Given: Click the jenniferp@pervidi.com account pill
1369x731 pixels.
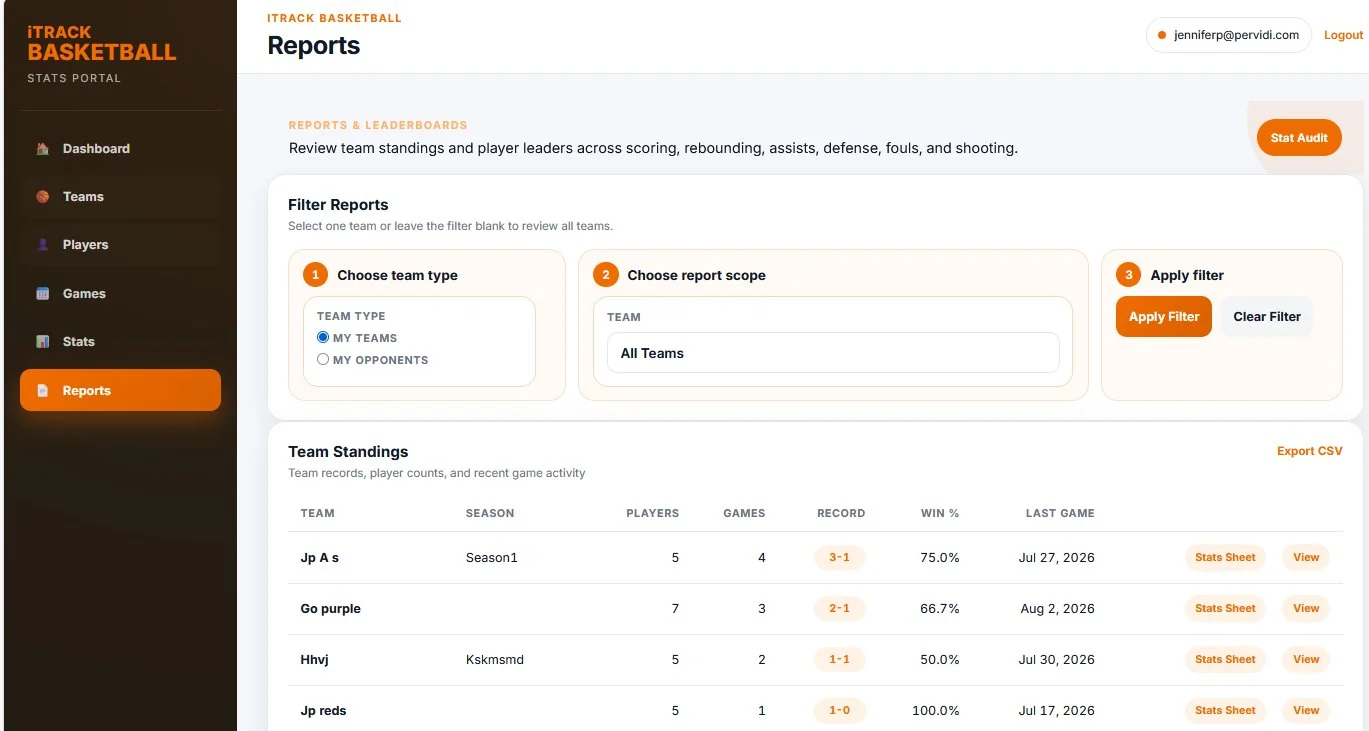Looking at the screenshot, I should (x=1228, y=35).
